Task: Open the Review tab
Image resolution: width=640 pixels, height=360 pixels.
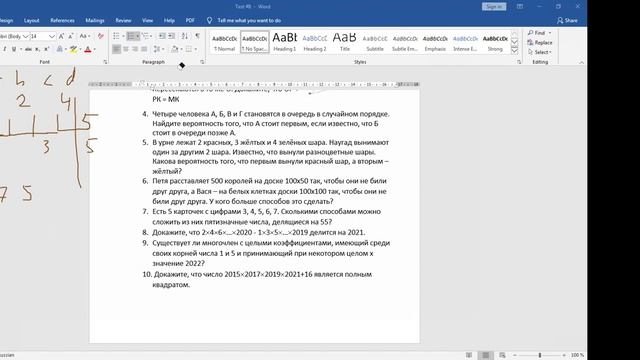Action: (x=123, y=20)
